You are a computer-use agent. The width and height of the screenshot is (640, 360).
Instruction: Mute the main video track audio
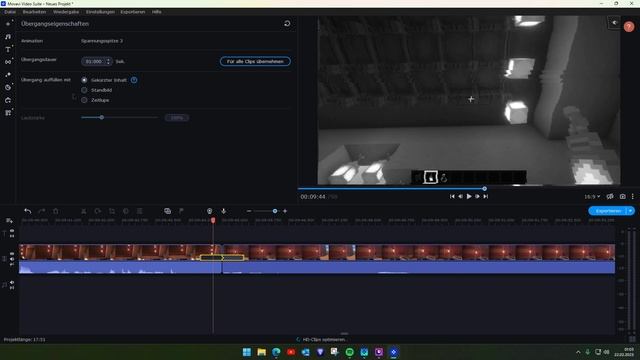click(x=12, y=259)
